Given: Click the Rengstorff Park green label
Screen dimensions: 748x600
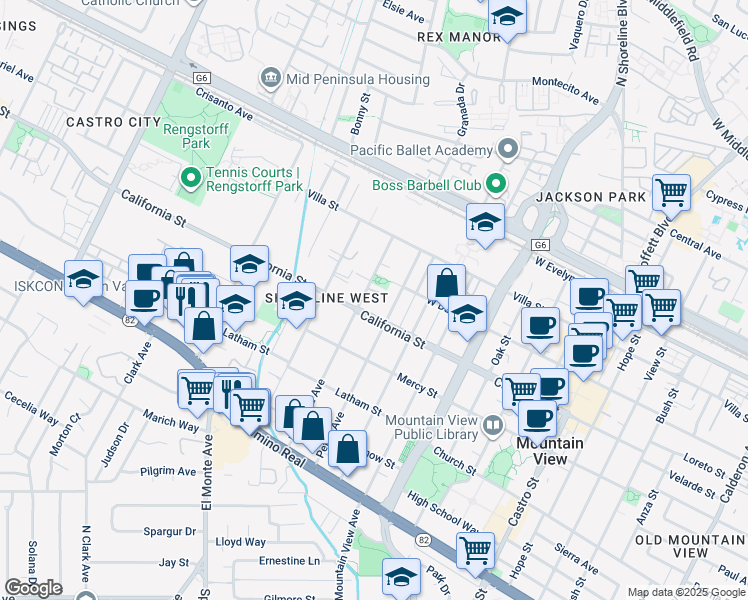Looking at the screenshot, I should click(196, 136).
